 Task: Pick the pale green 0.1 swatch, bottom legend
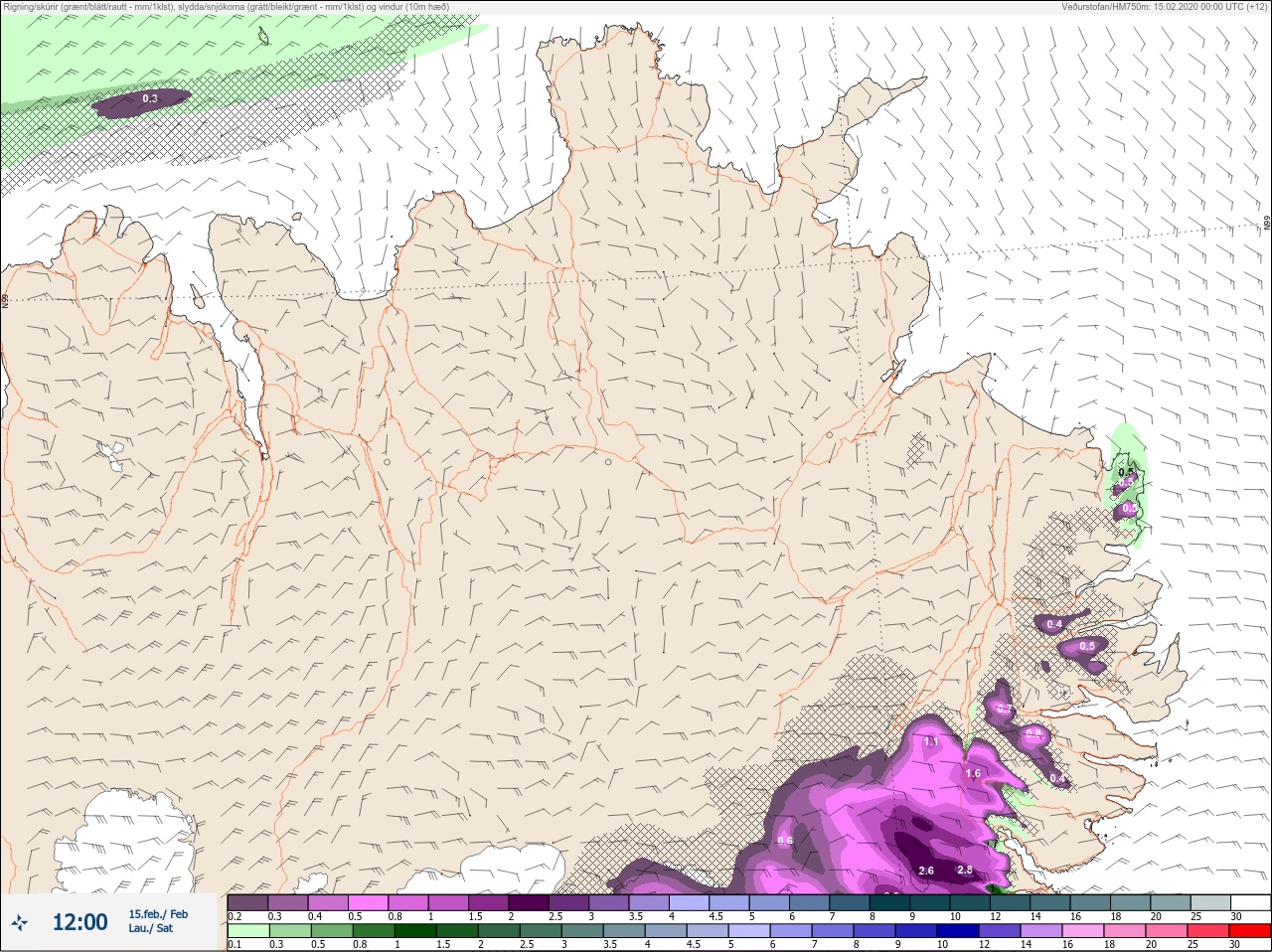click(247, 932)
